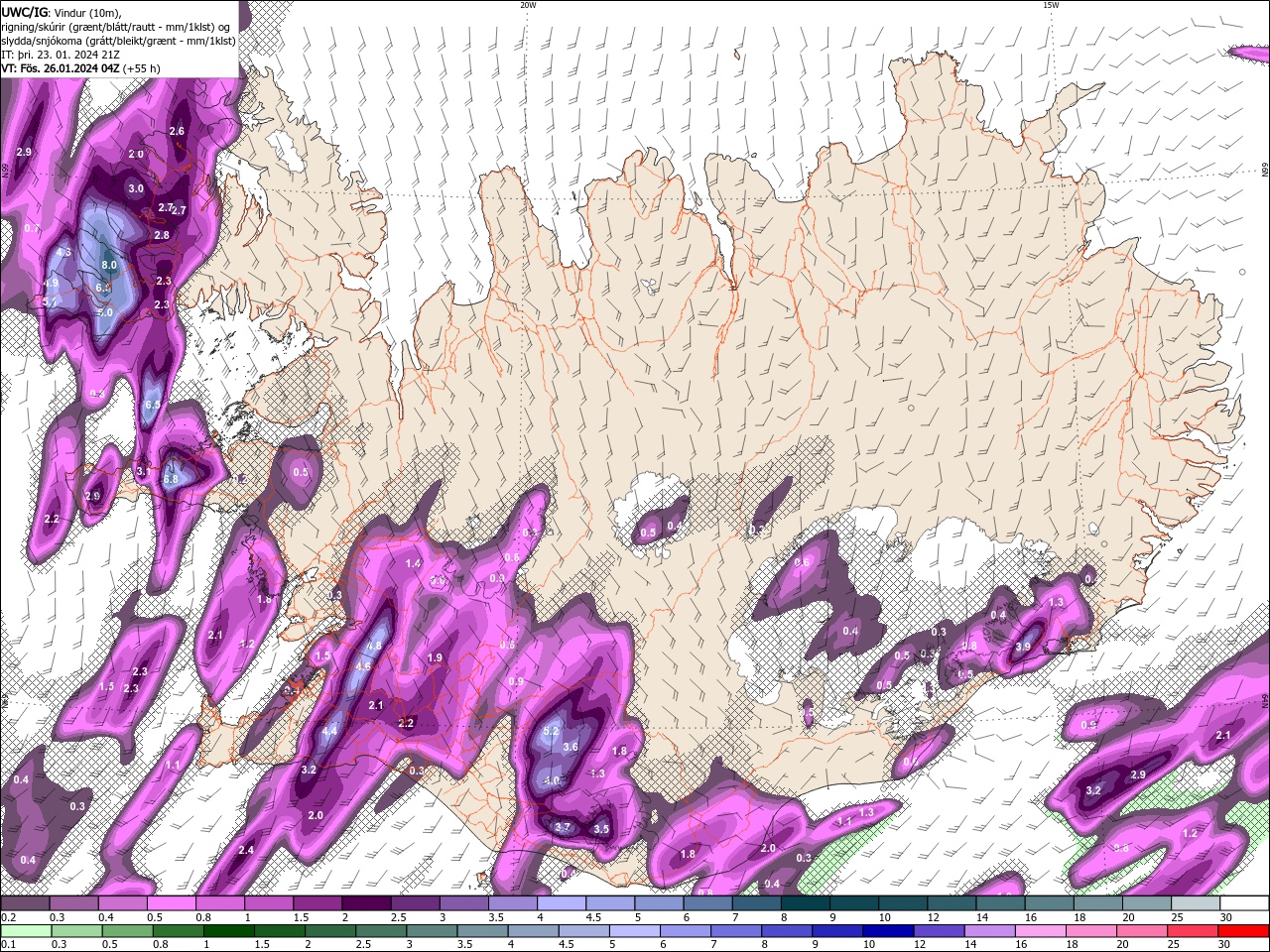Click the UWC/IG title text
Image resolution: width=1270 pixels, height=952 pixels.
coord(24,12)
